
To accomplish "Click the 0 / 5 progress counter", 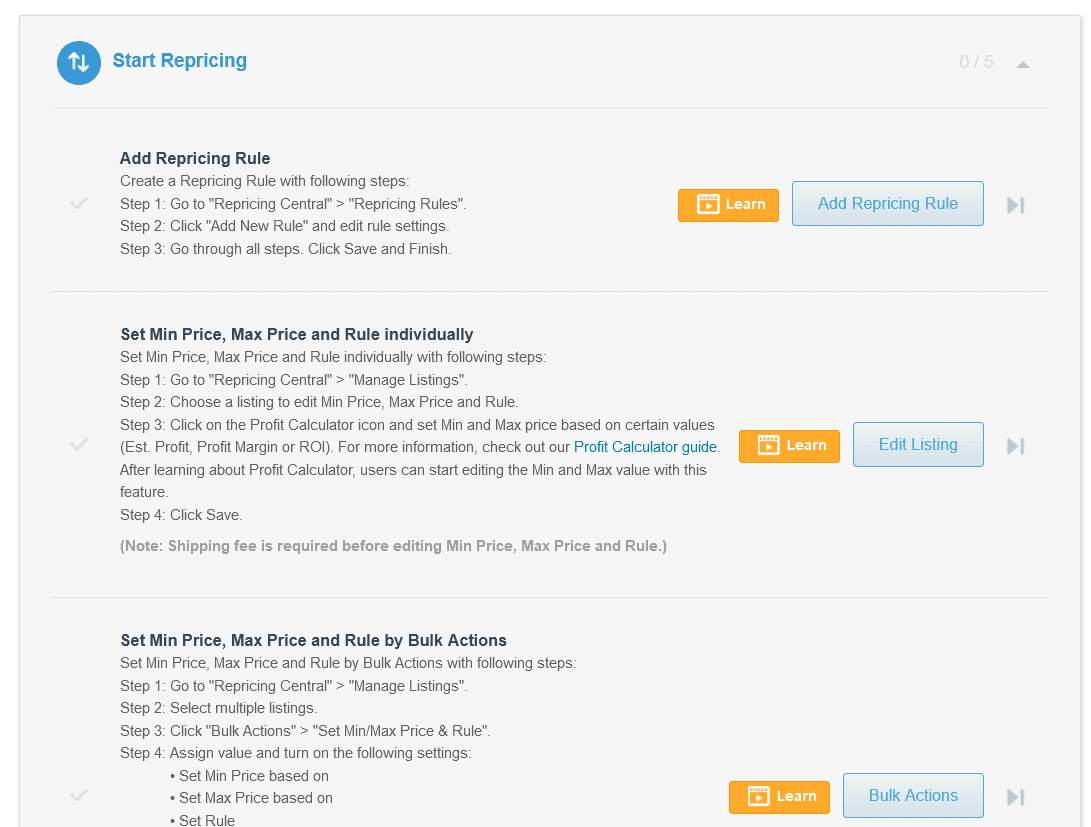I will click(976, 62).
